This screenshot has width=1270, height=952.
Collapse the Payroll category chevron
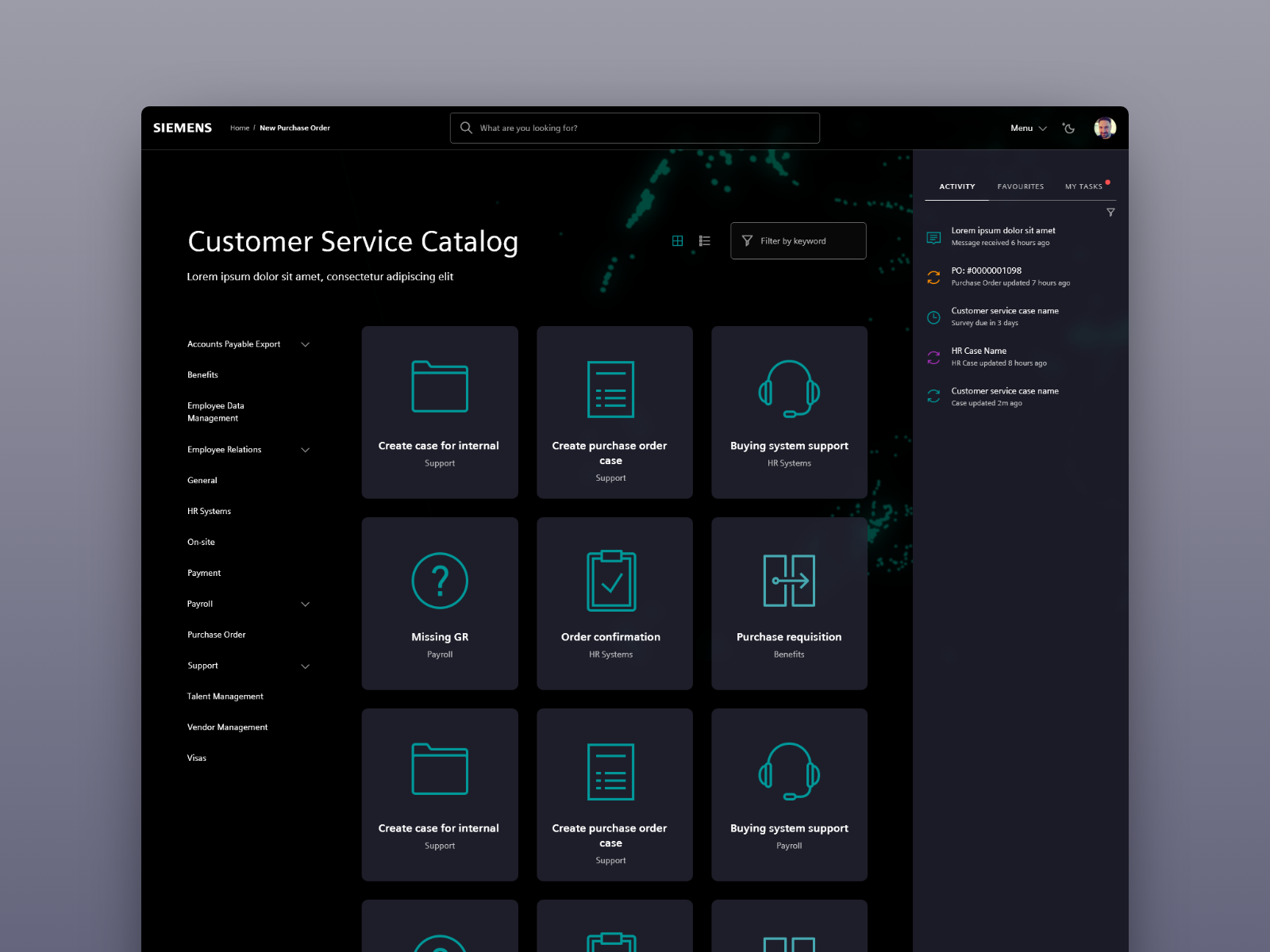[x=306, y=604]
